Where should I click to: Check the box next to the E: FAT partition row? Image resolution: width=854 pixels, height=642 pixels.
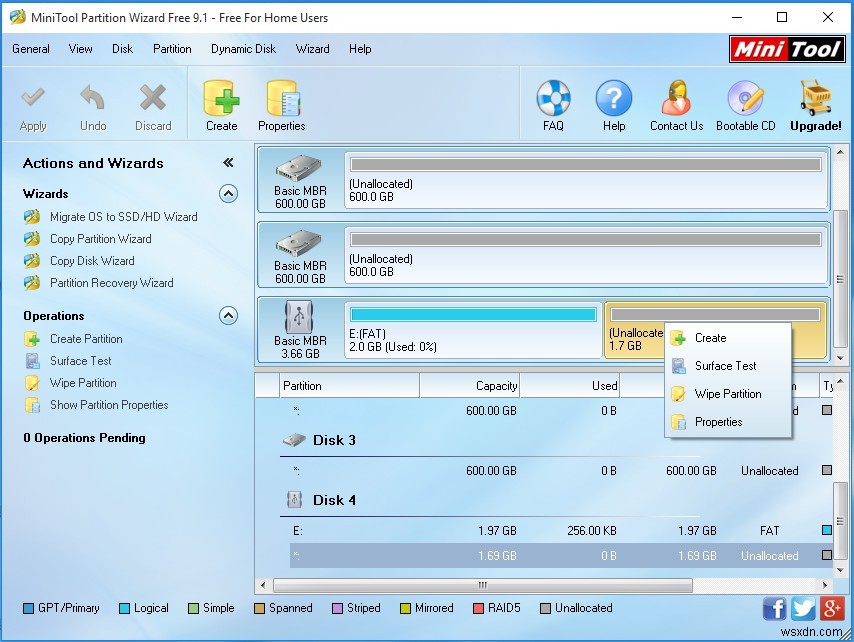(827, 530)
